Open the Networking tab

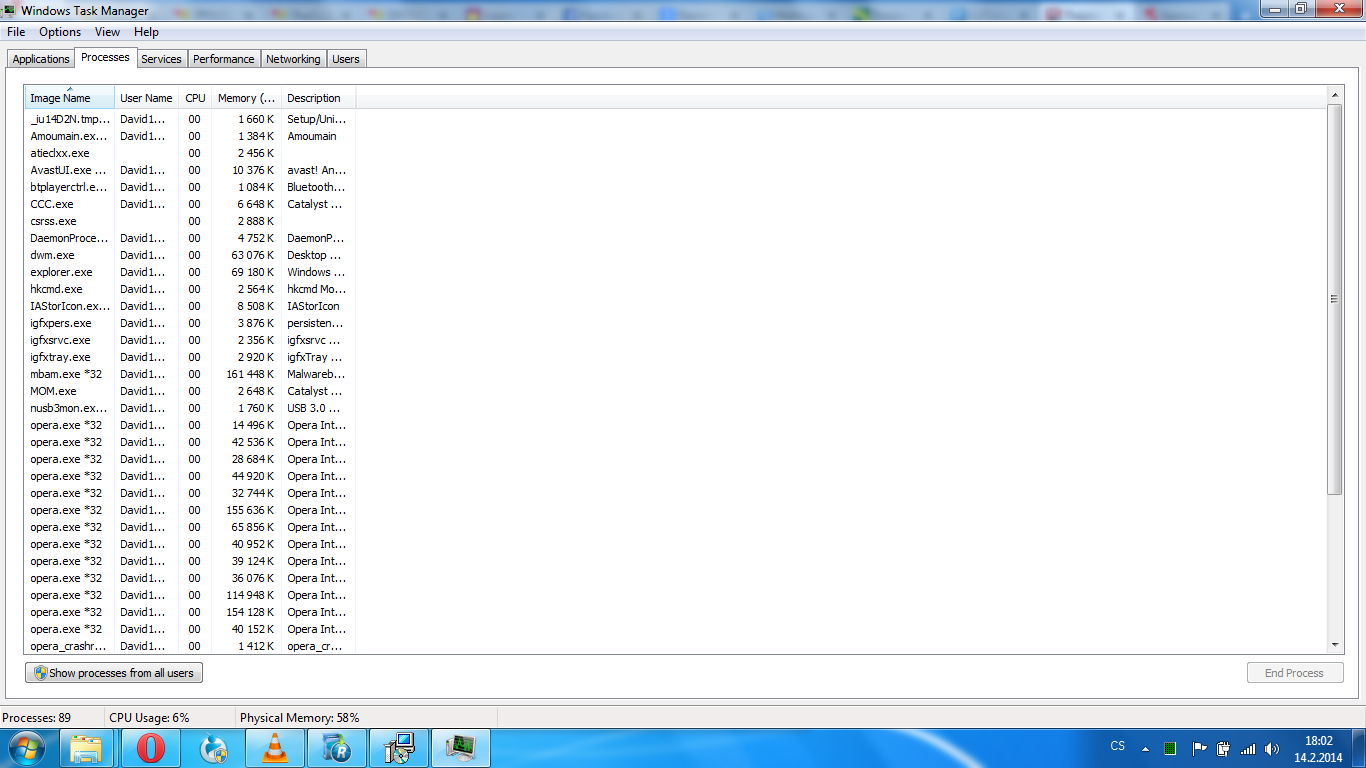click(x=293, y=59)
